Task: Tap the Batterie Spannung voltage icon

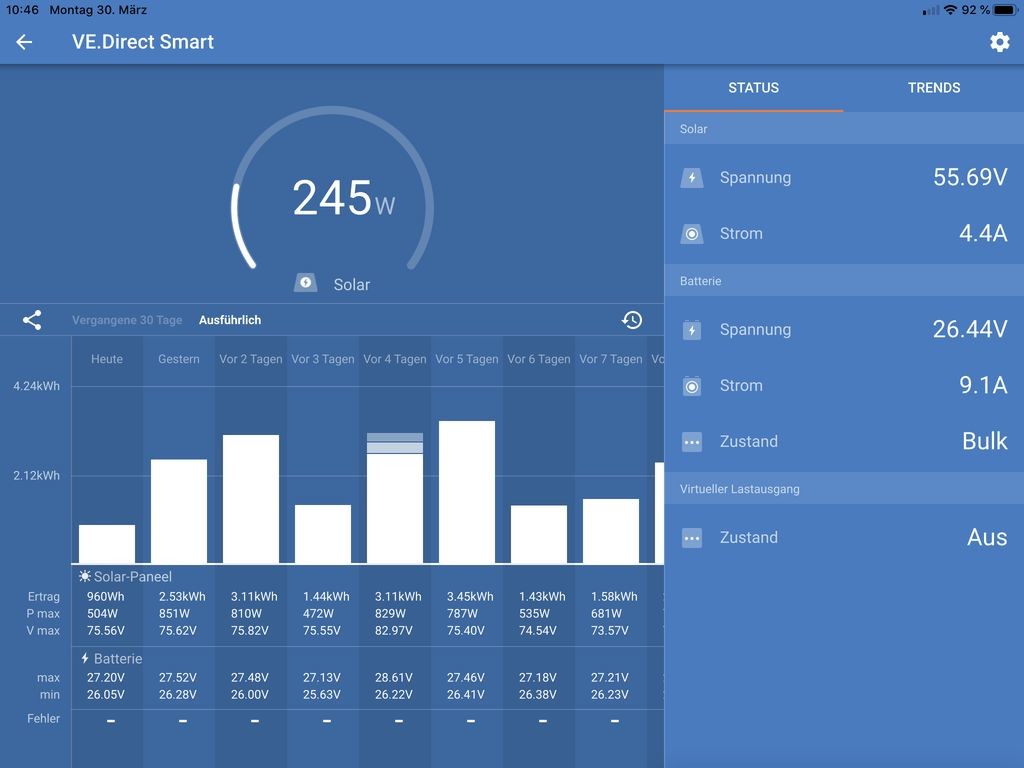Action: 692,330
